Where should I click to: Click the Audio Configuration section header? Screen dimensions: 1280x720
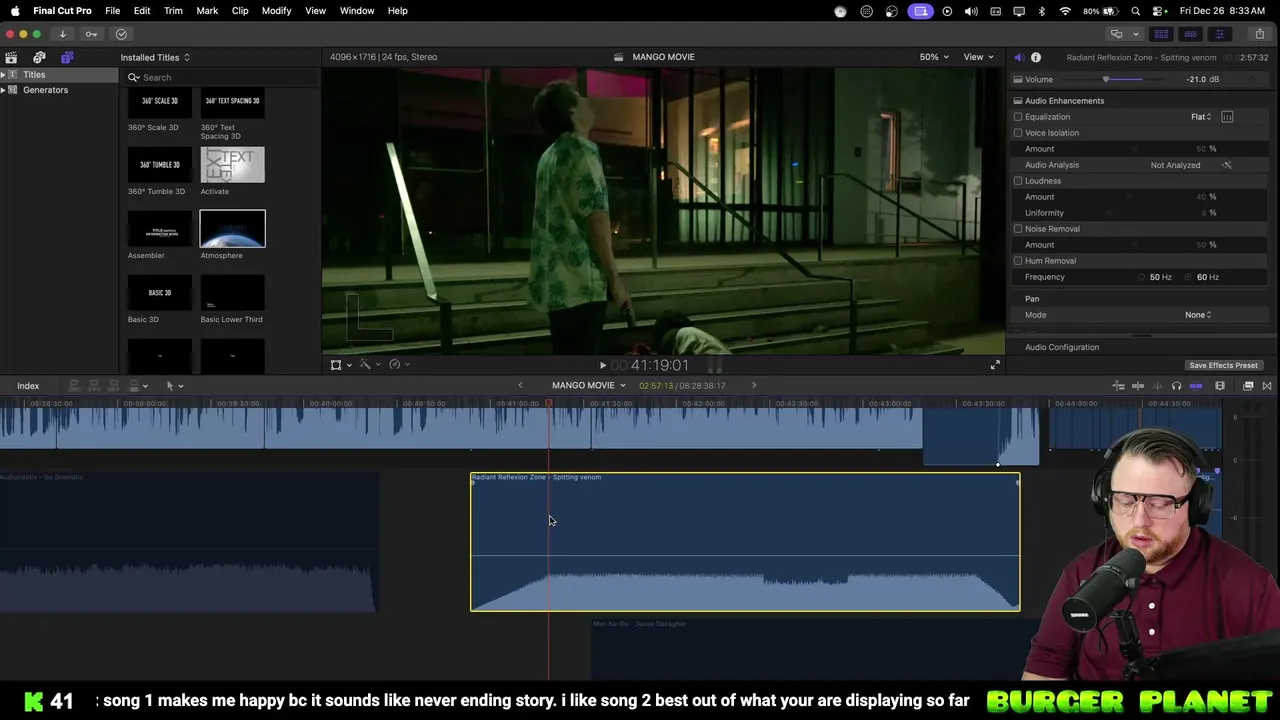(1062, 347)
